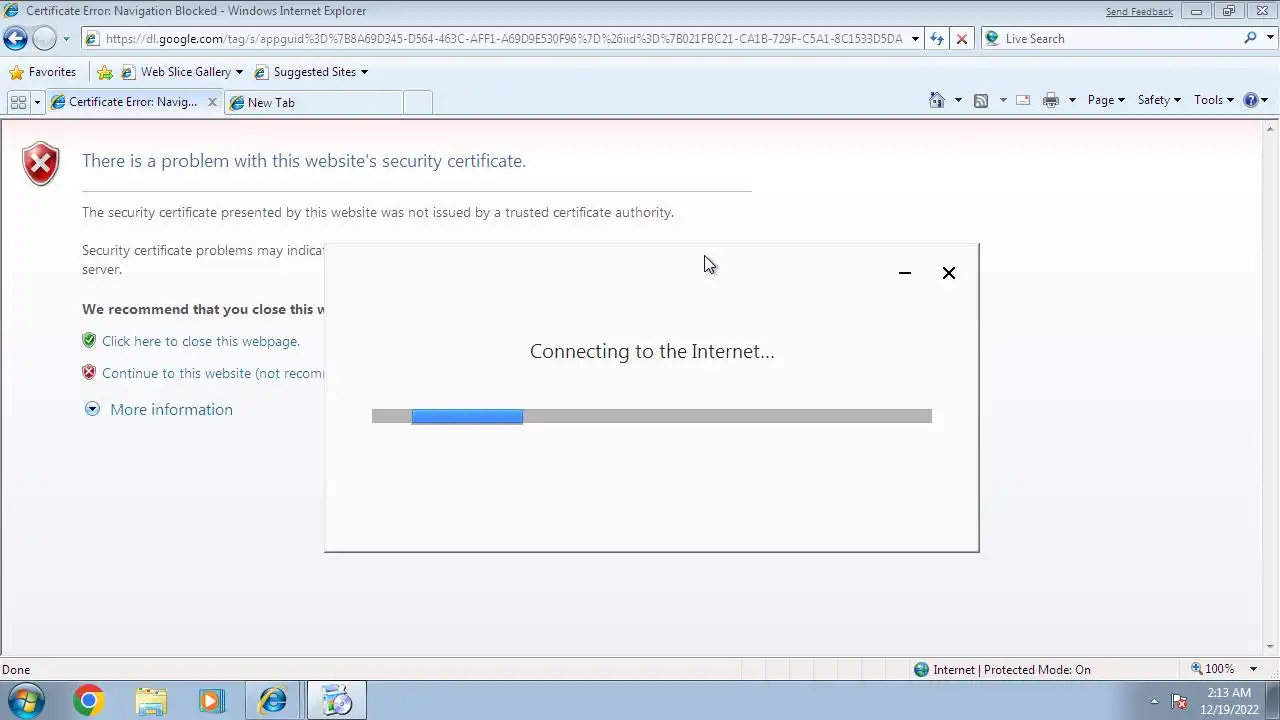
Task: Open the Home icon dropdown arrow
Action: pyautogui.click(x=958, y=100)
